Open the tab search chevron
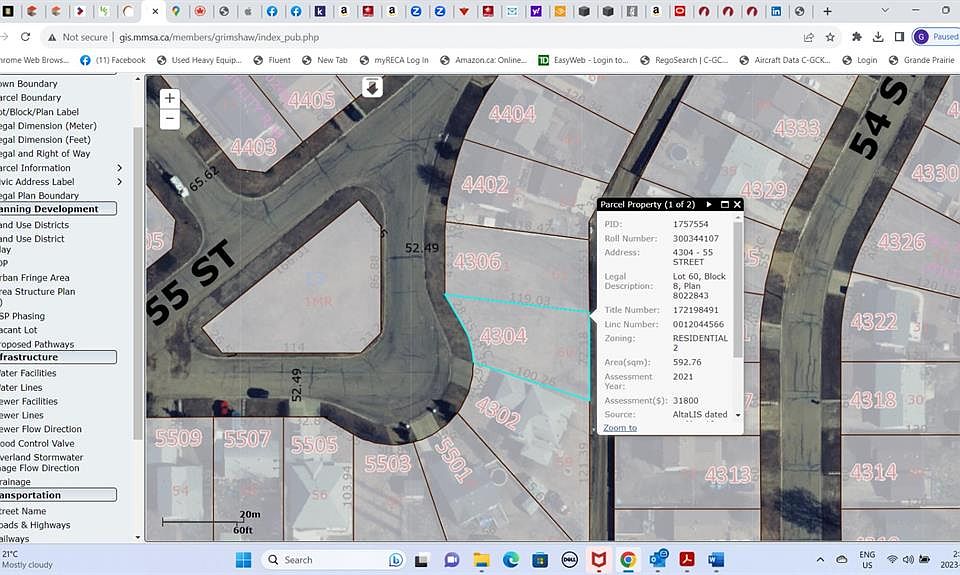 [885, 10]
